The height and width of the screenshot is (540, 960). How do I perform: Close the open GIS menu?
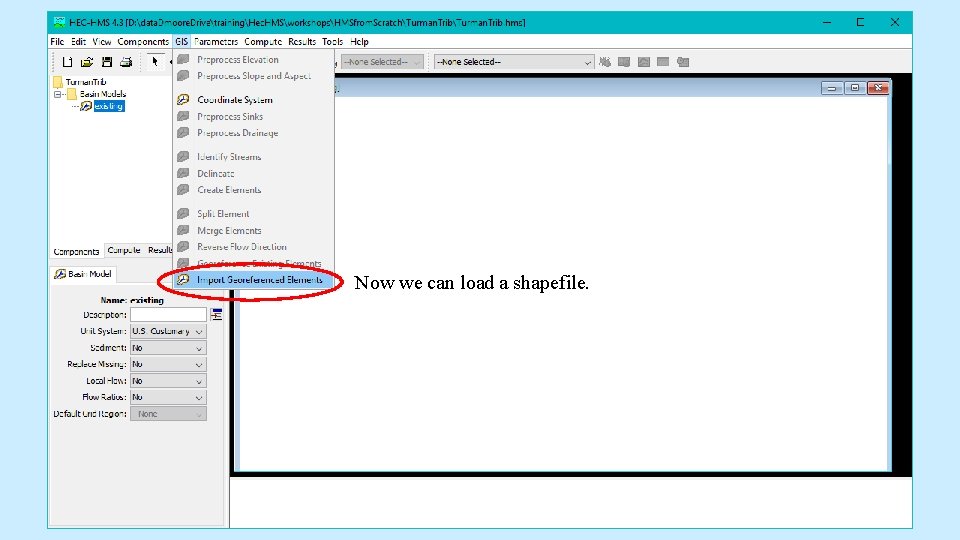(181, 42)
